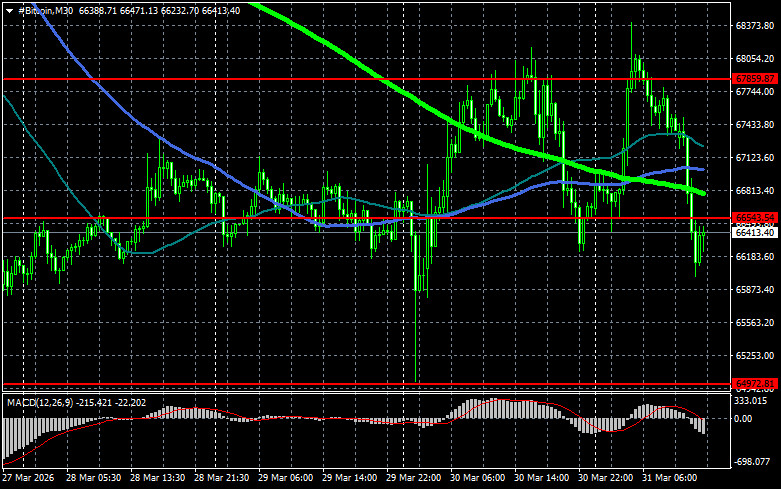The image size is (781, 489).
Task: Click the red 66543.54 level price tag
Action: [755, 218]
